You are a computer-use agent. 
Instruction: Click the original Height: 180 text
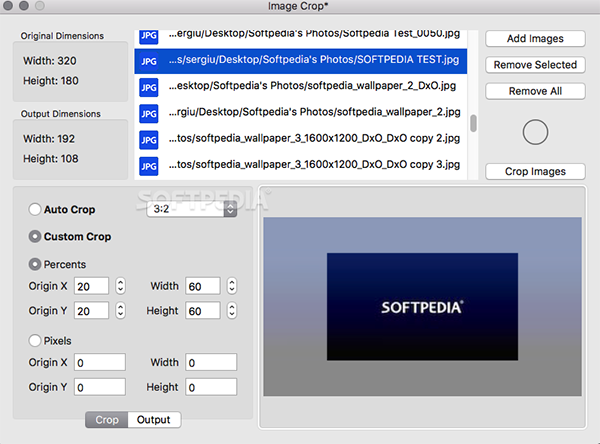point(51,81)
